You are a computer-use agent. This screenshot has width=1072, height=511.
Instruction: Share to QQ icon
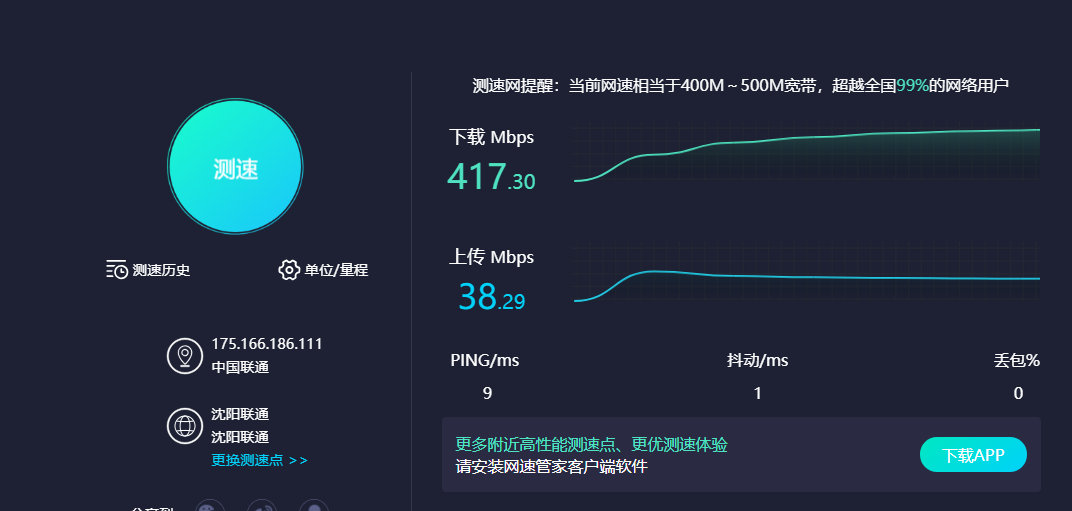[314, 507]
